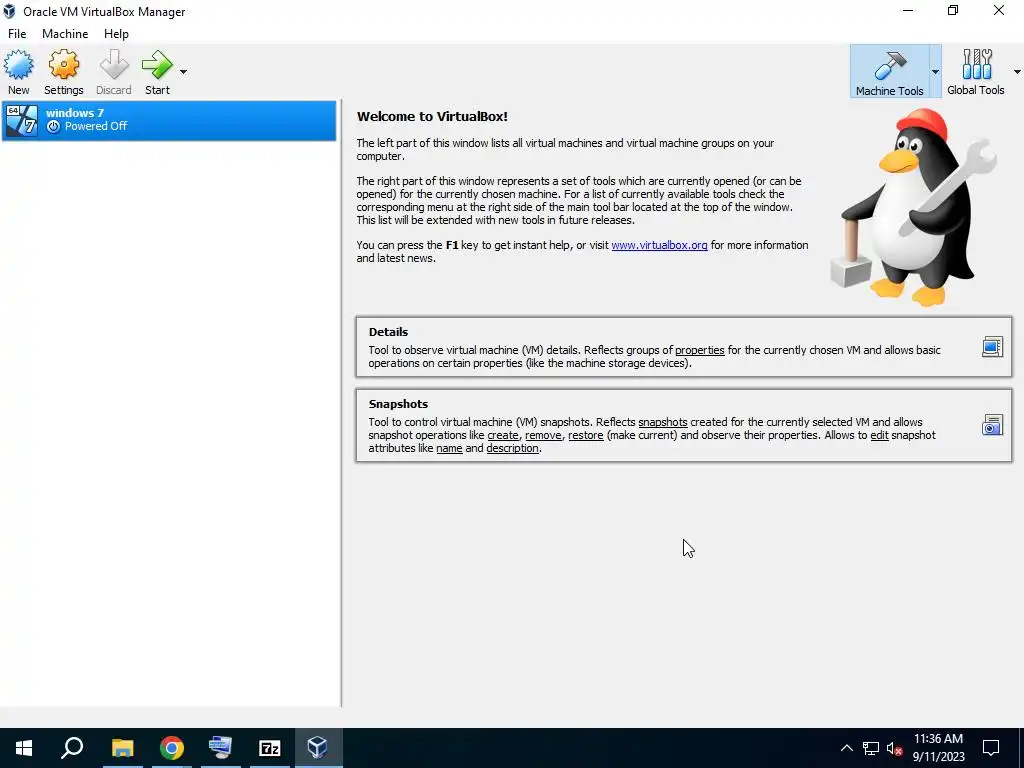This screenshot has width=1024, height=768.
Task: Click the Welcome to VirtualBox! heading
Action: tap(432, 116)
